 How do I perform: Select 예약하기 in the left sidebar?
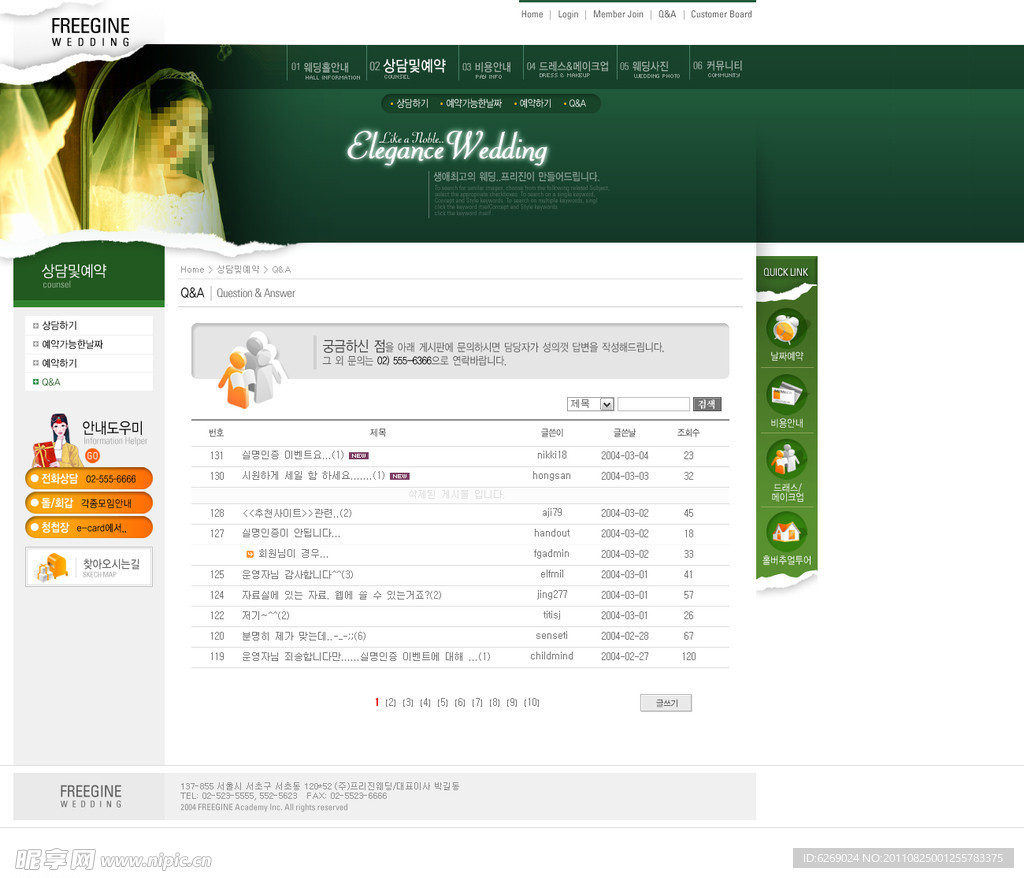coord(59,363)
